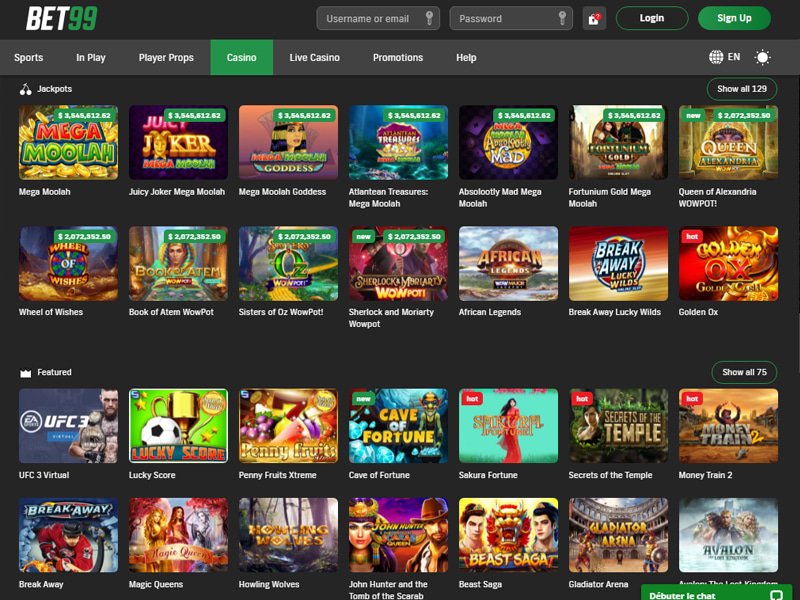Open Sisters of Oz WowPot thumbnail
The image size is (800, 600).
click(x=288, y=263)
